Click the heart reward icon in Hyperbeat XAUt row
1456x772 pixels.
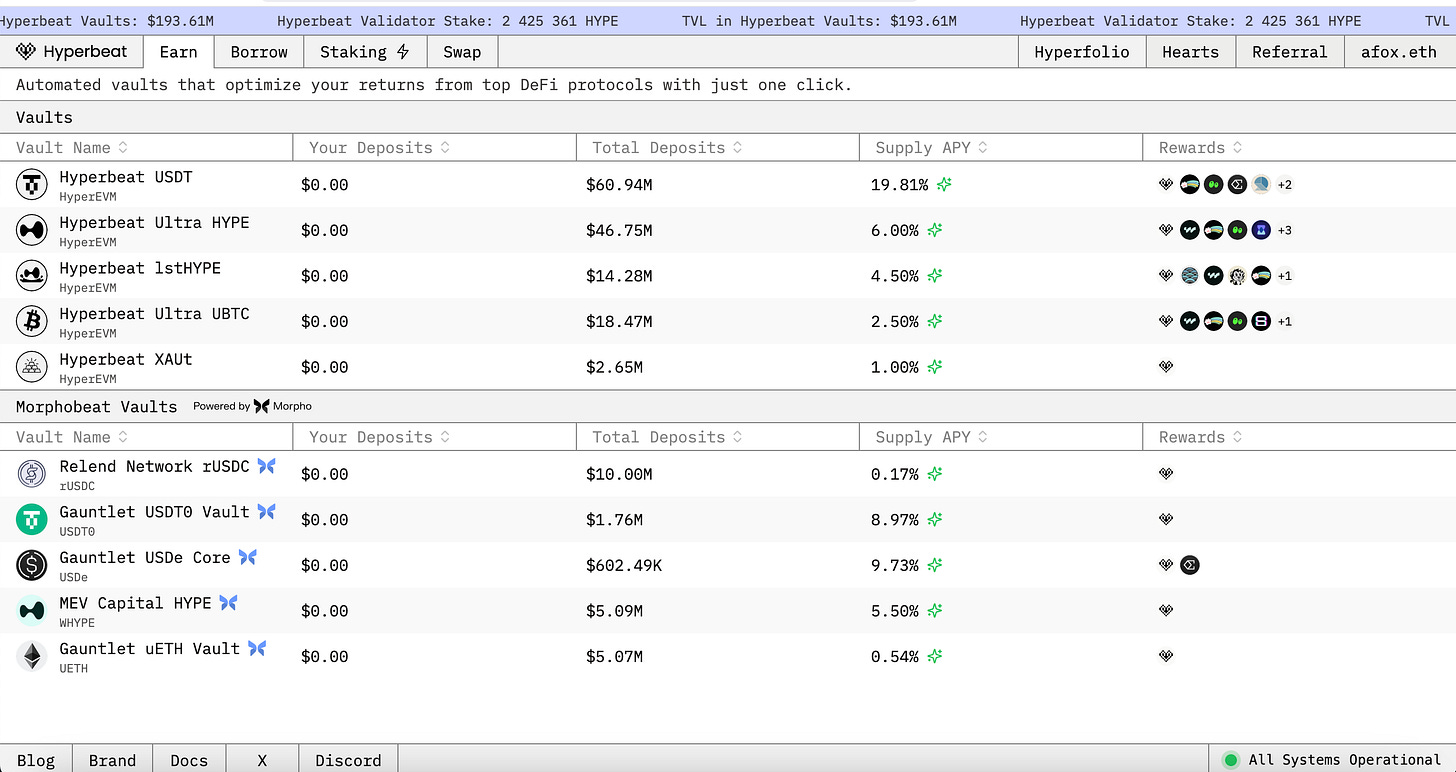point(1166,367)
